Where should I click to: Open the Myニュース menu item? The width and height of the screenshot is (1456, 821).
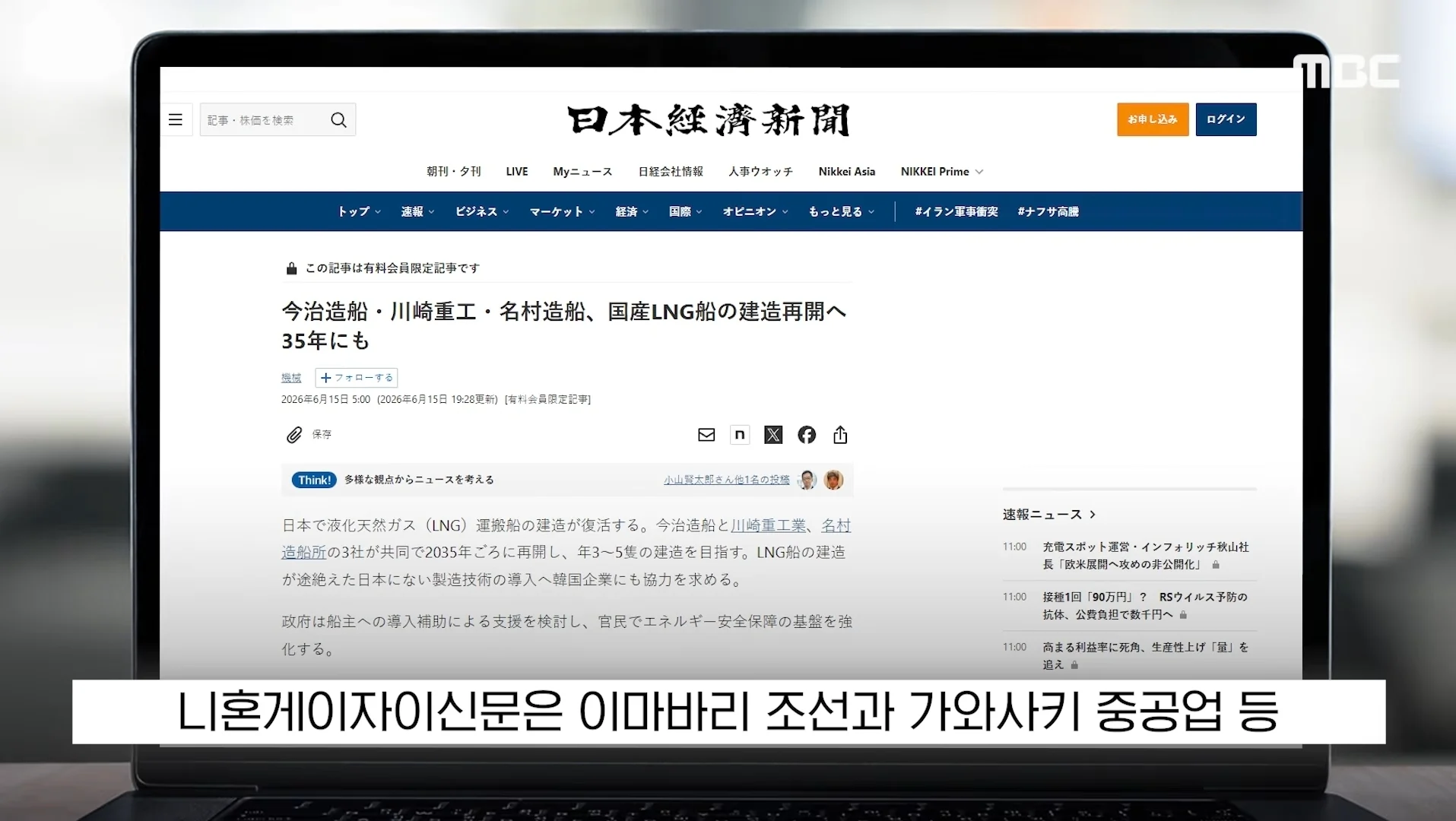[x=582, y=172]
